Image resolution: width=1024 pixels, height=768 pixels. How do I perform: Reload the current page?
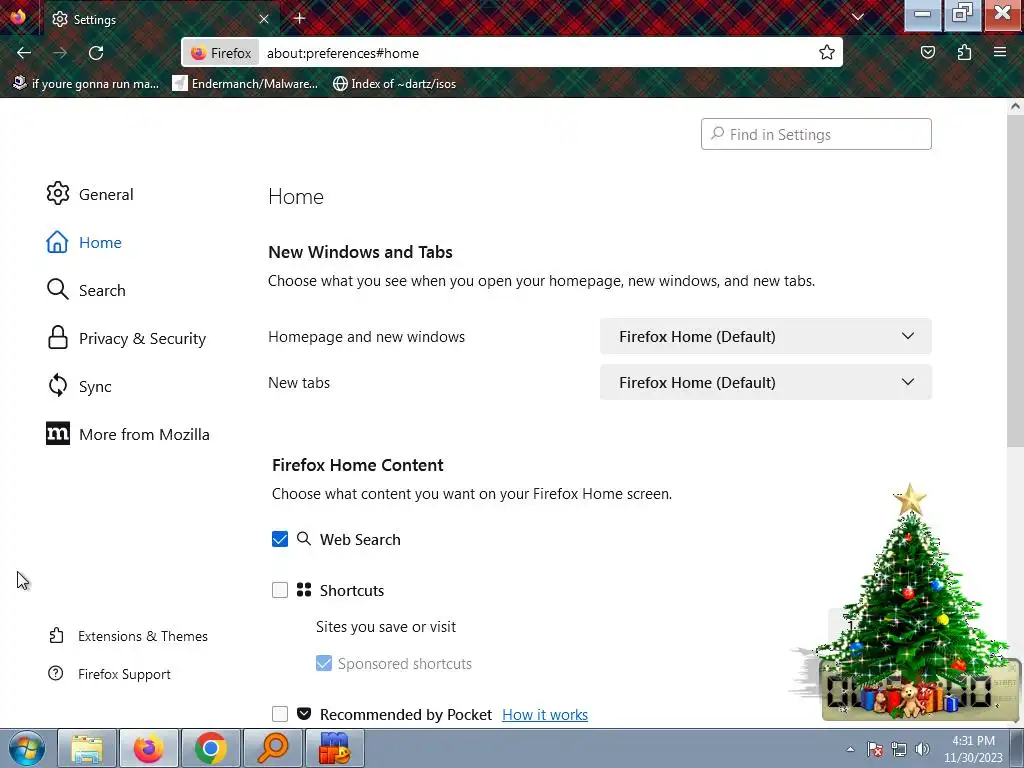96,53
